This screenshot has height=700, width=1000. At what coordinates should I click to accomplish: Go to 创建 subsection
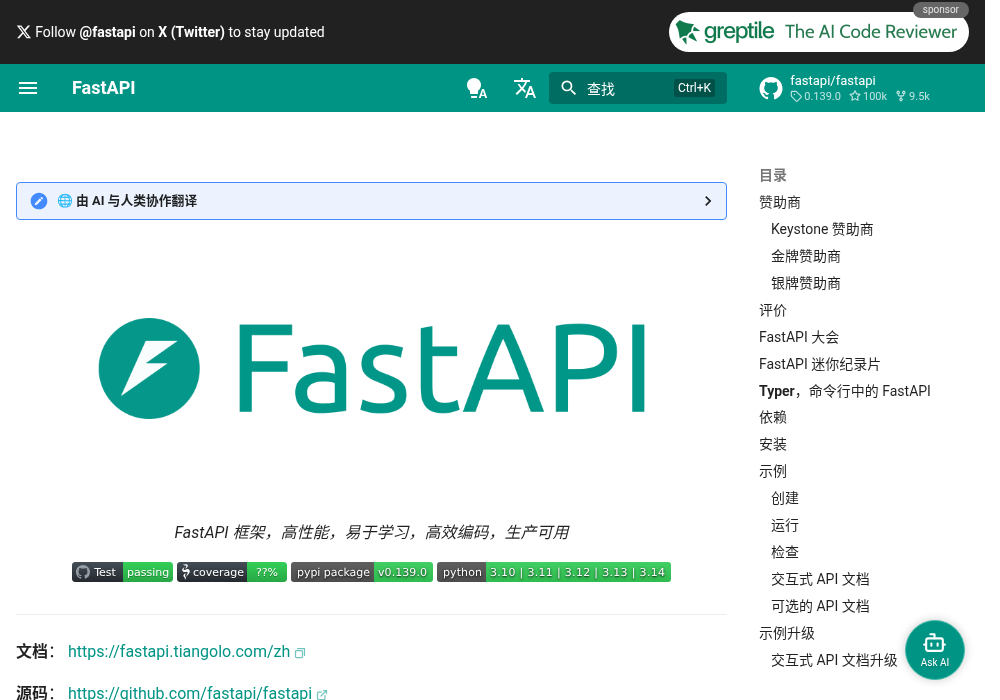[785, 499]
